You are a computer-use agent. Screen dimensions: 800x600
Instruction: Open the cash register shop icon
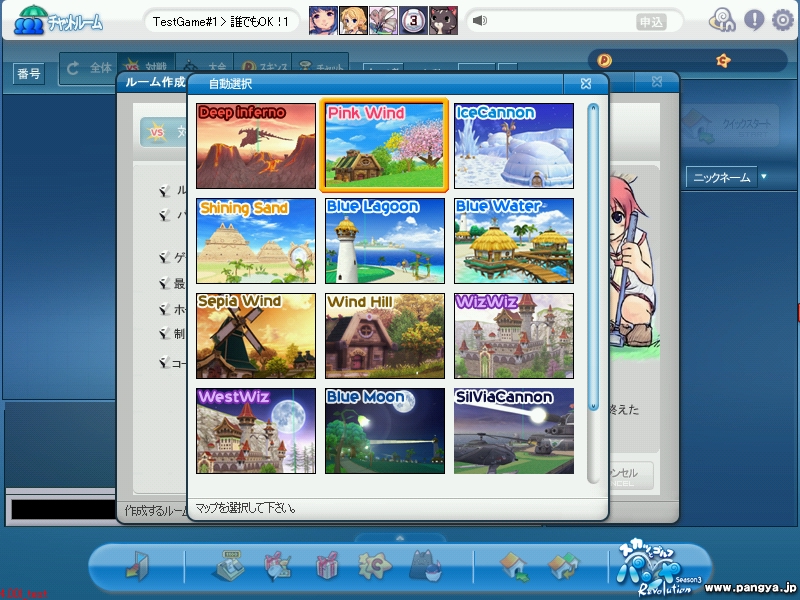(229, 566)
